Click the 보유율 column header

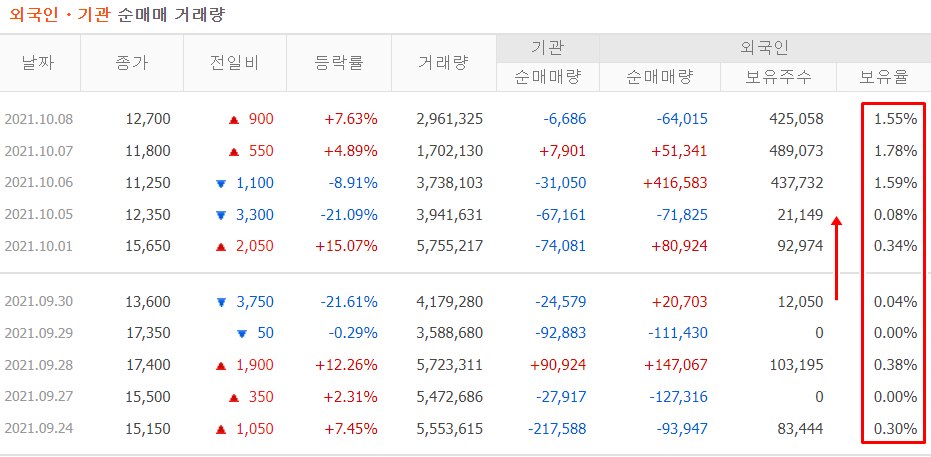pos(884,77)
